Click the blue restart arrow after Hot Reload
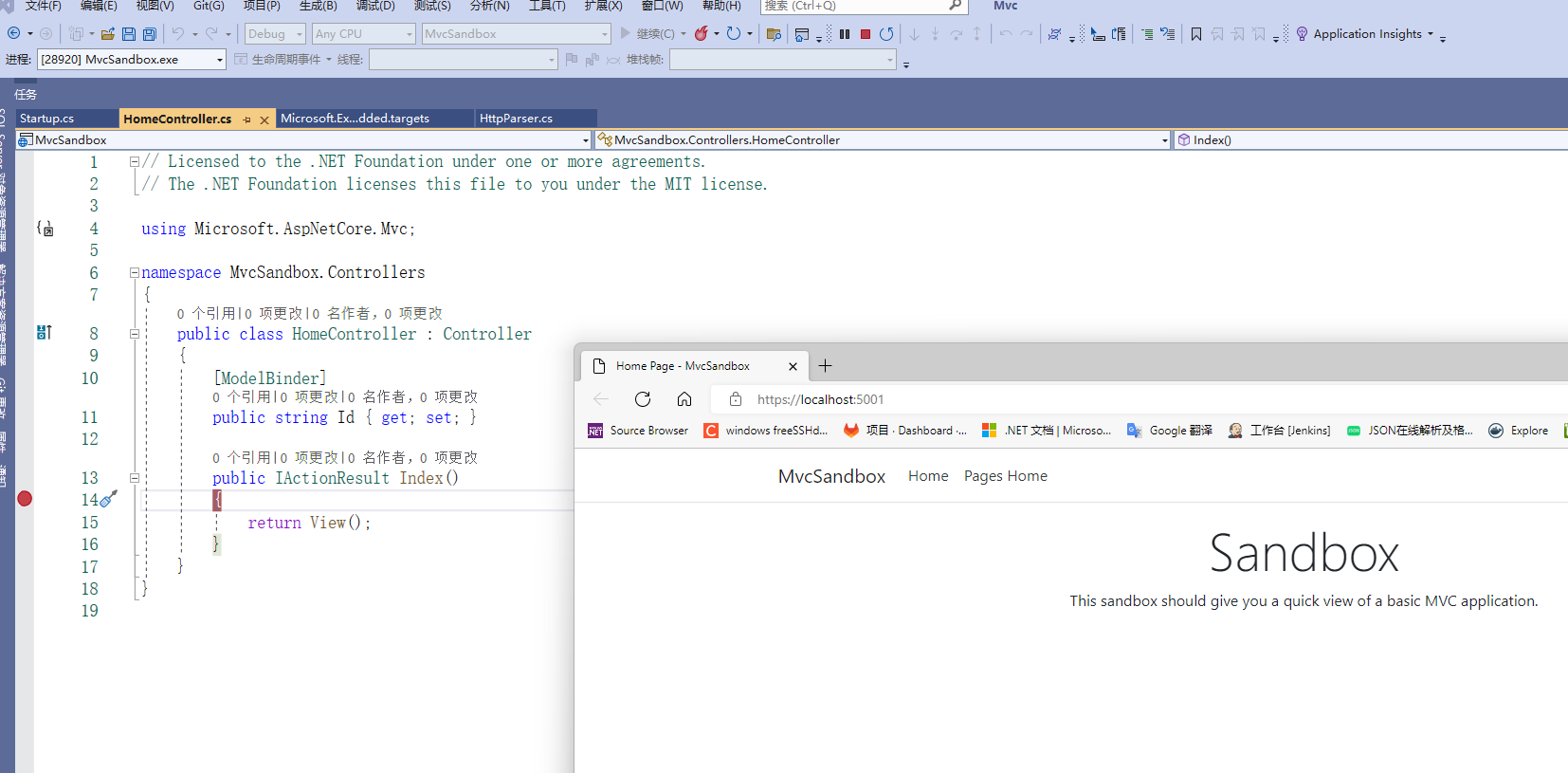Screen dimensions: 1568x773 [x=734, y=33]
